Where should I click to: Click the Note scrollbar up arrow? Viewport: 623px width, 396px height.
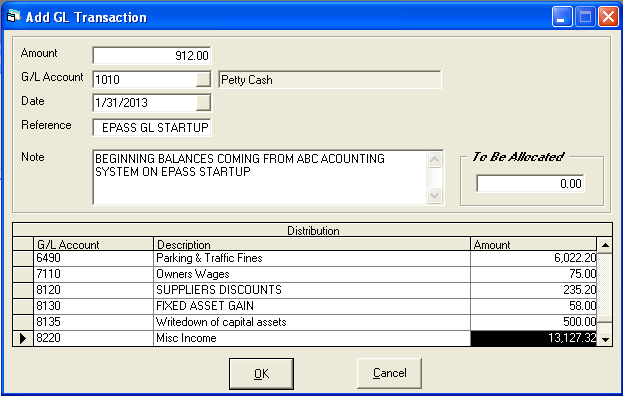click(435, 160)
